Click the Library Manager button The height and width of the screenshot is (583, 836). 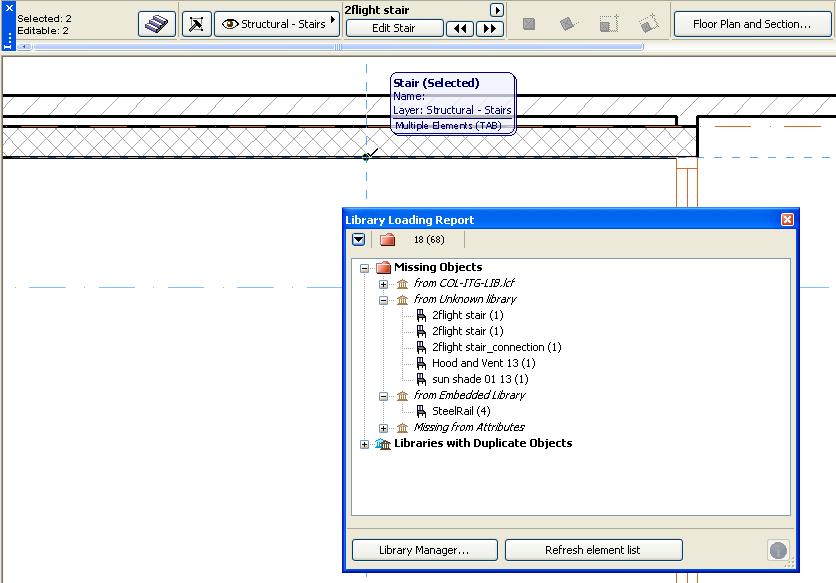[x=425, y=550]
